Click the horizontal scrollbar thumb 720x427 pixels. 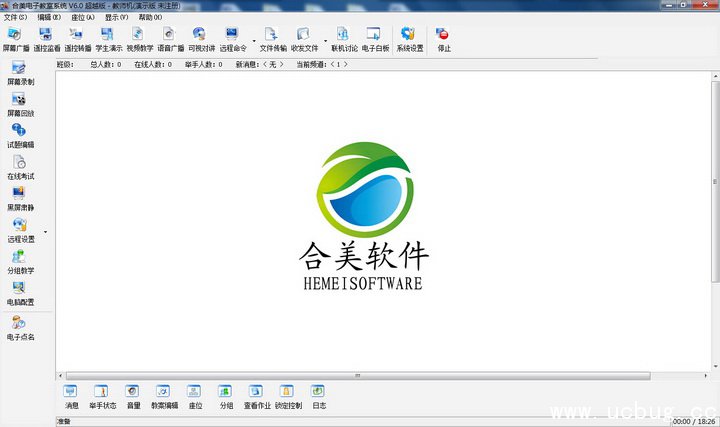[358, 376]
